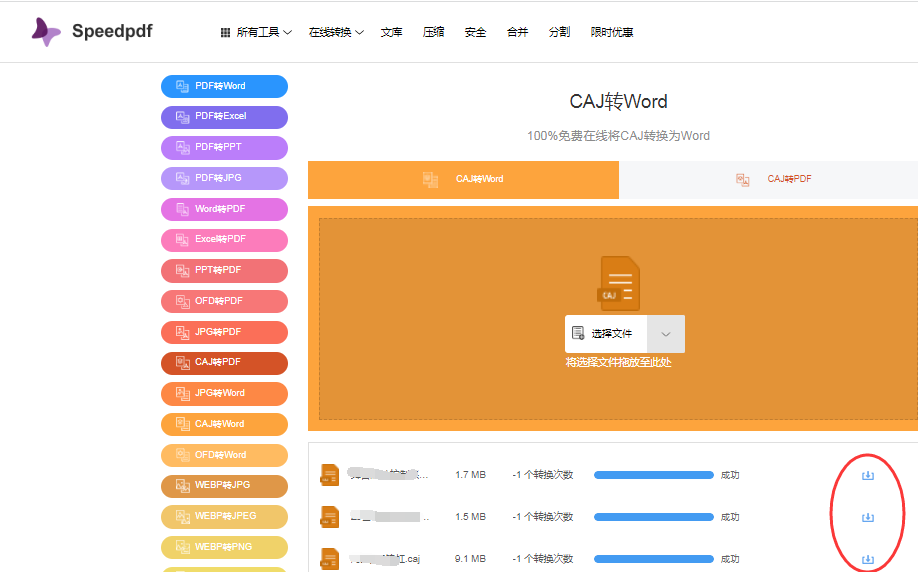
Task: Click the Speedpdf brand name text
Action: click(x=112, y=31)
